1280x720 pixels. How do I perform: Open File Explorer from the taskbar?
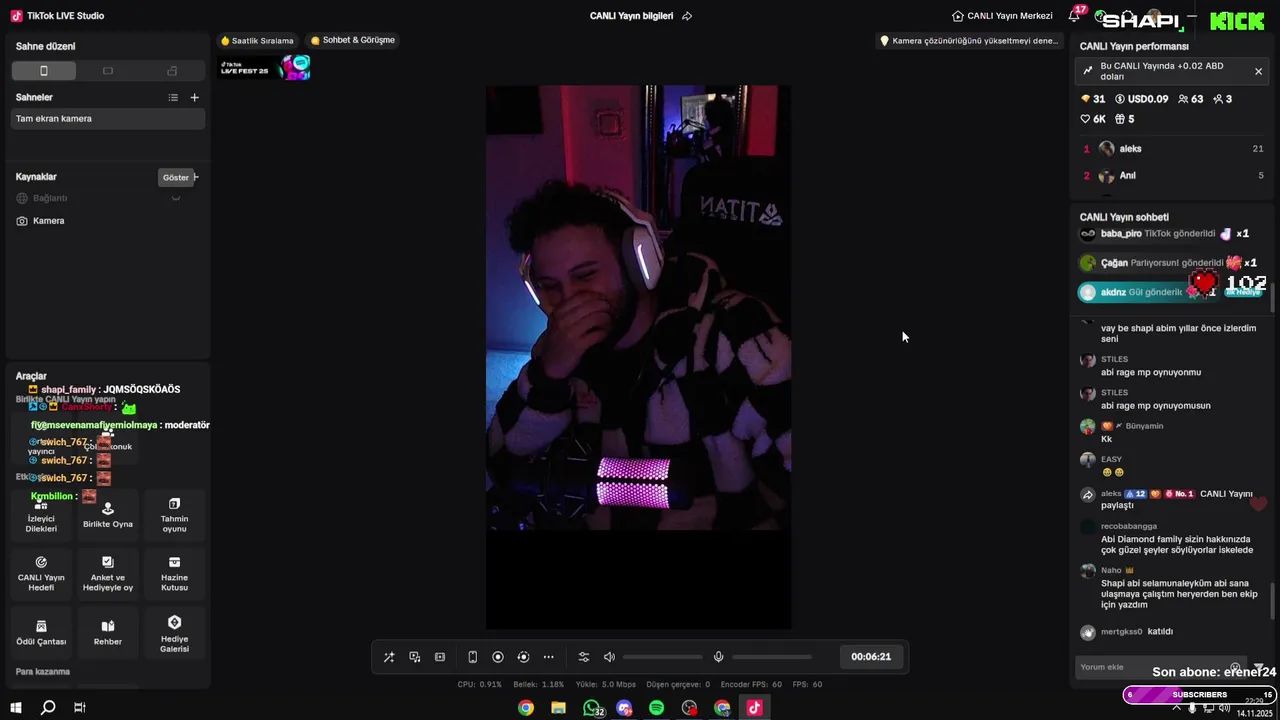coord(559,708)
